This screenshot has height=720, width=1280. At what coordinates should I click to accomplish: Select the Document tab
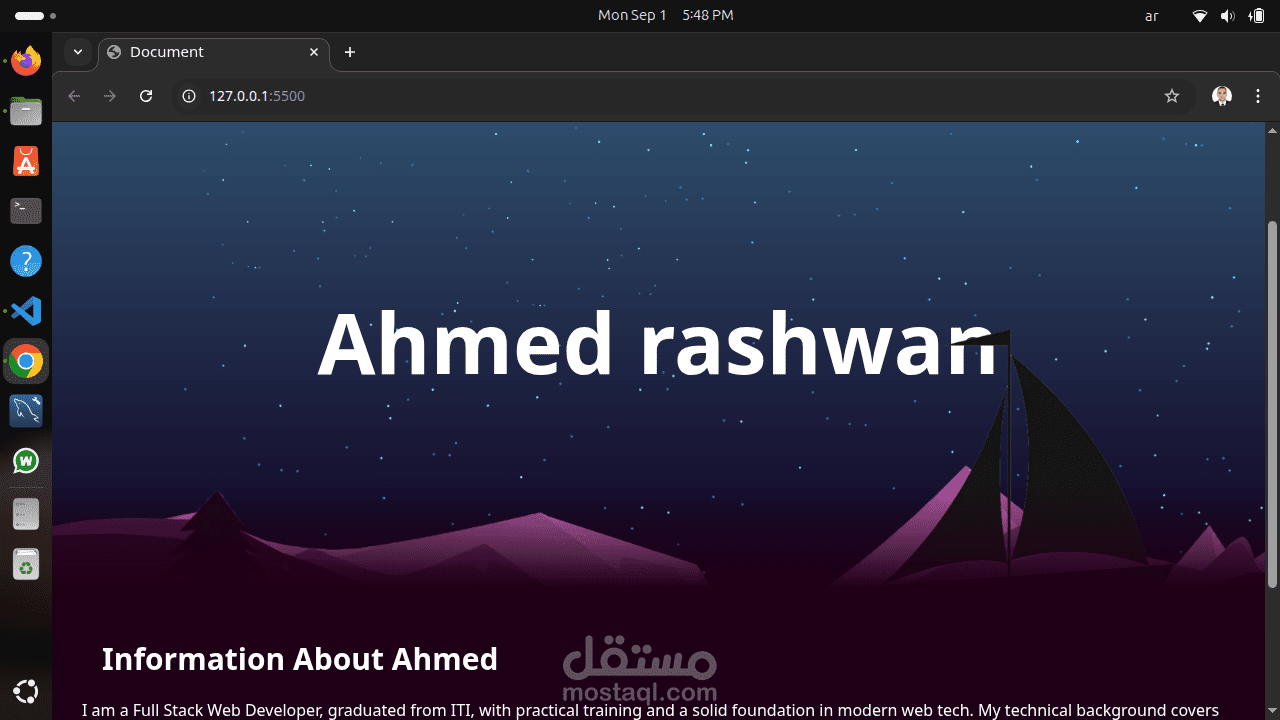[214, 52]
